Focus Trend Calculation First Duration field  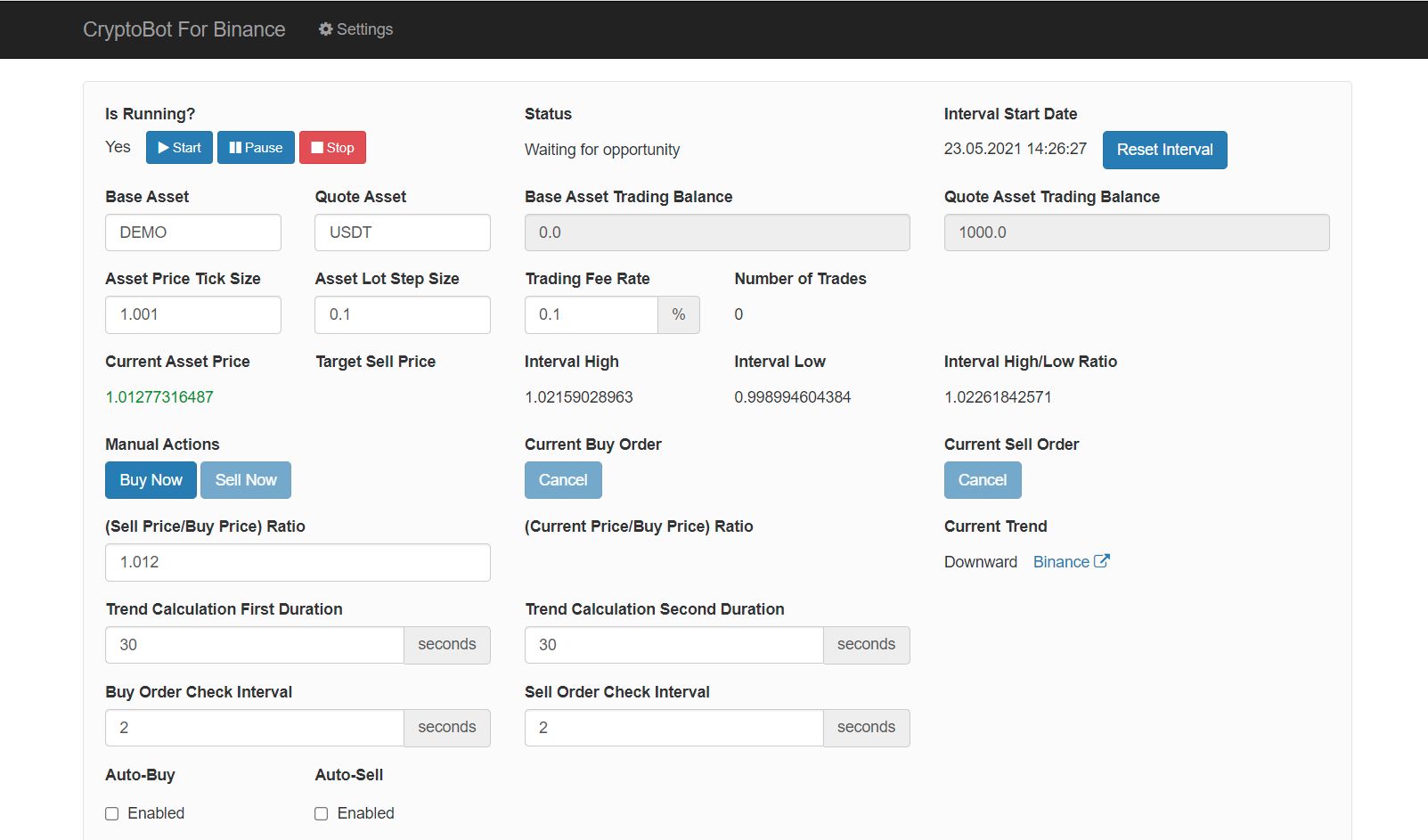[x=255, y=645]
